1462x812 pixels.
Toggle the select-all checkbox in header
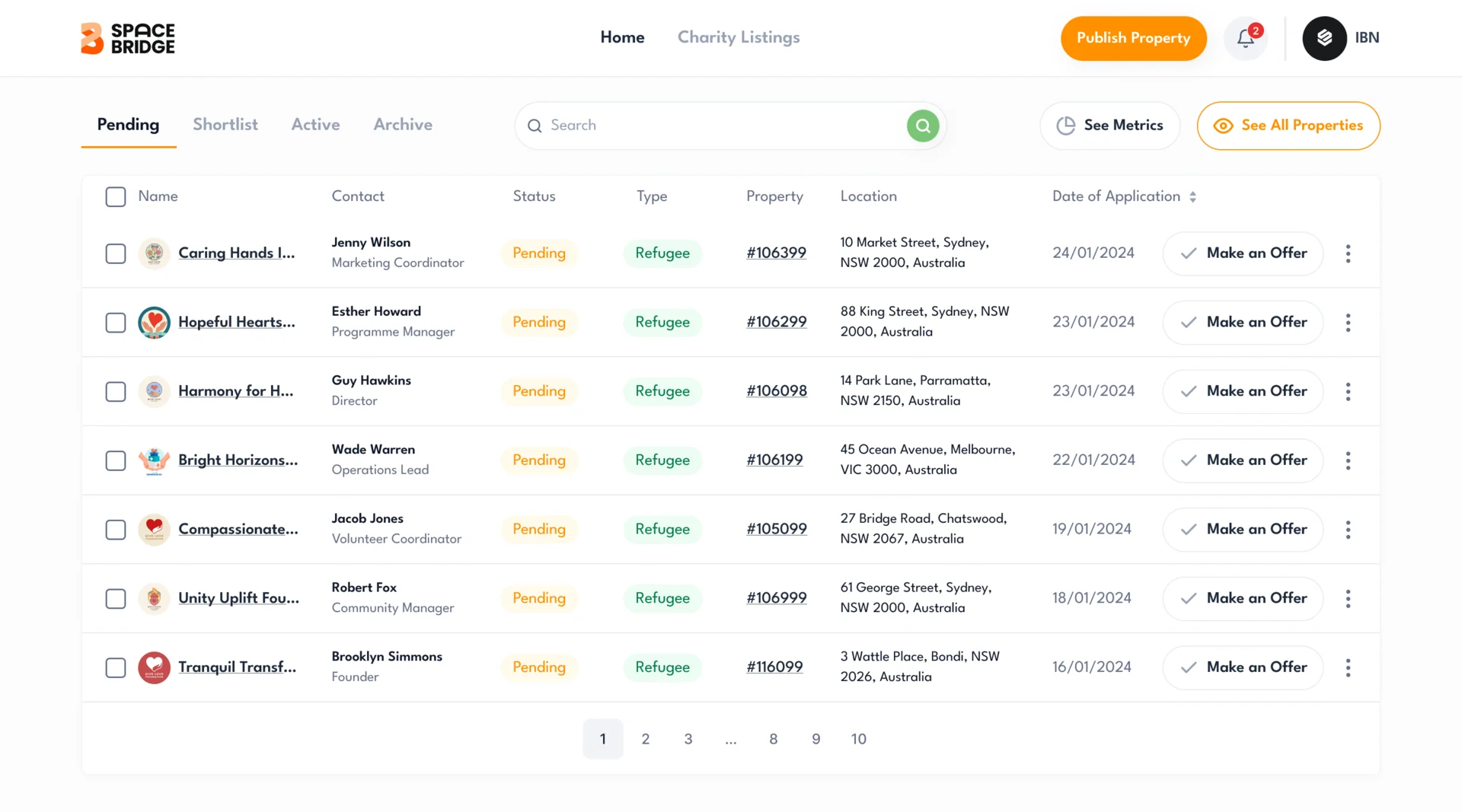(116, 197)
